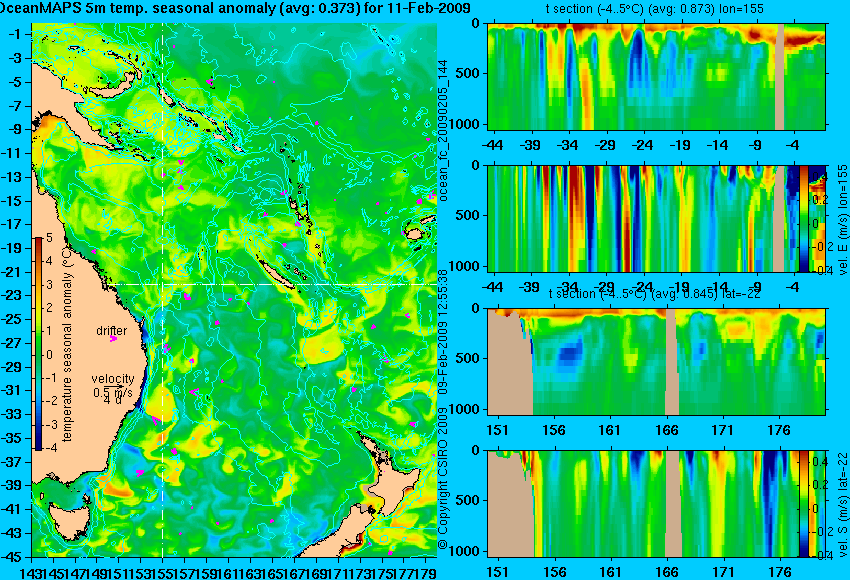The height and width of the screenshot is (580, 850).
Task: Click the 'vel. E (m/s) lon=155' vertical label
Action: [x=842, y=220]
